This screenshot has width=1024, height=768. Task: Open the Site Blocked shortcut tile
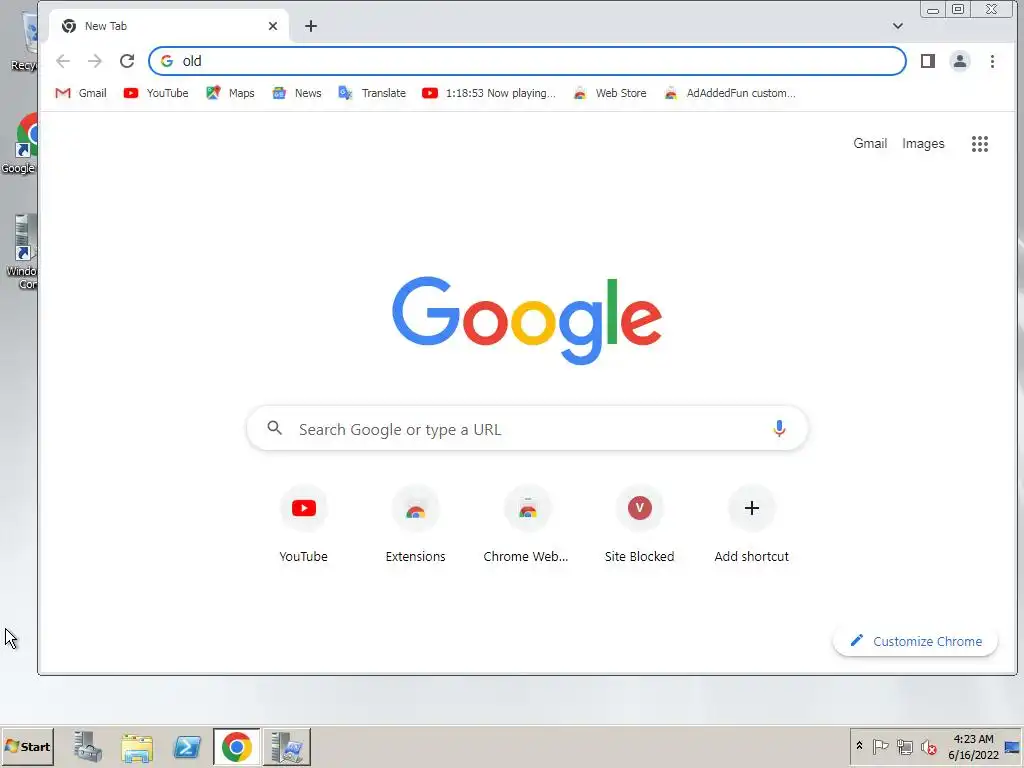[639, 524]
